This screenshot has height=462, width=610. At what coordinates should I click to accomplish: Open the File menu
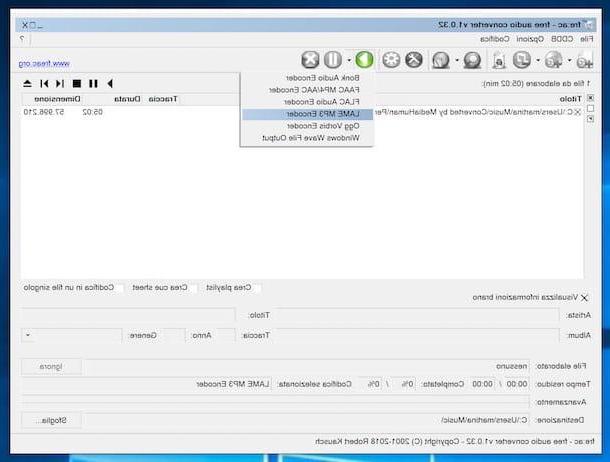586,39
